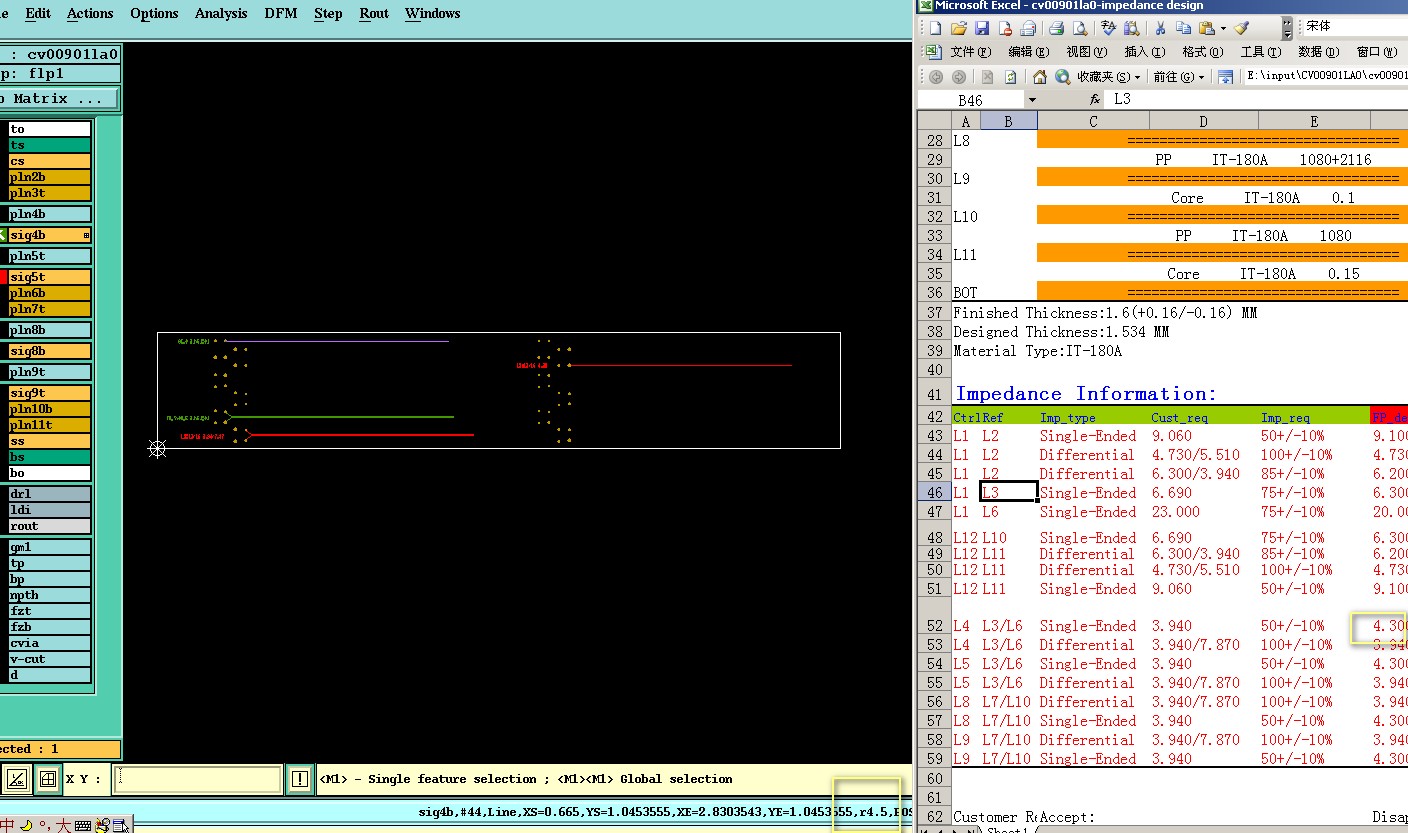Click the web toolbar Home icon
The image size is (1408, 833).
click(1040, 77)
